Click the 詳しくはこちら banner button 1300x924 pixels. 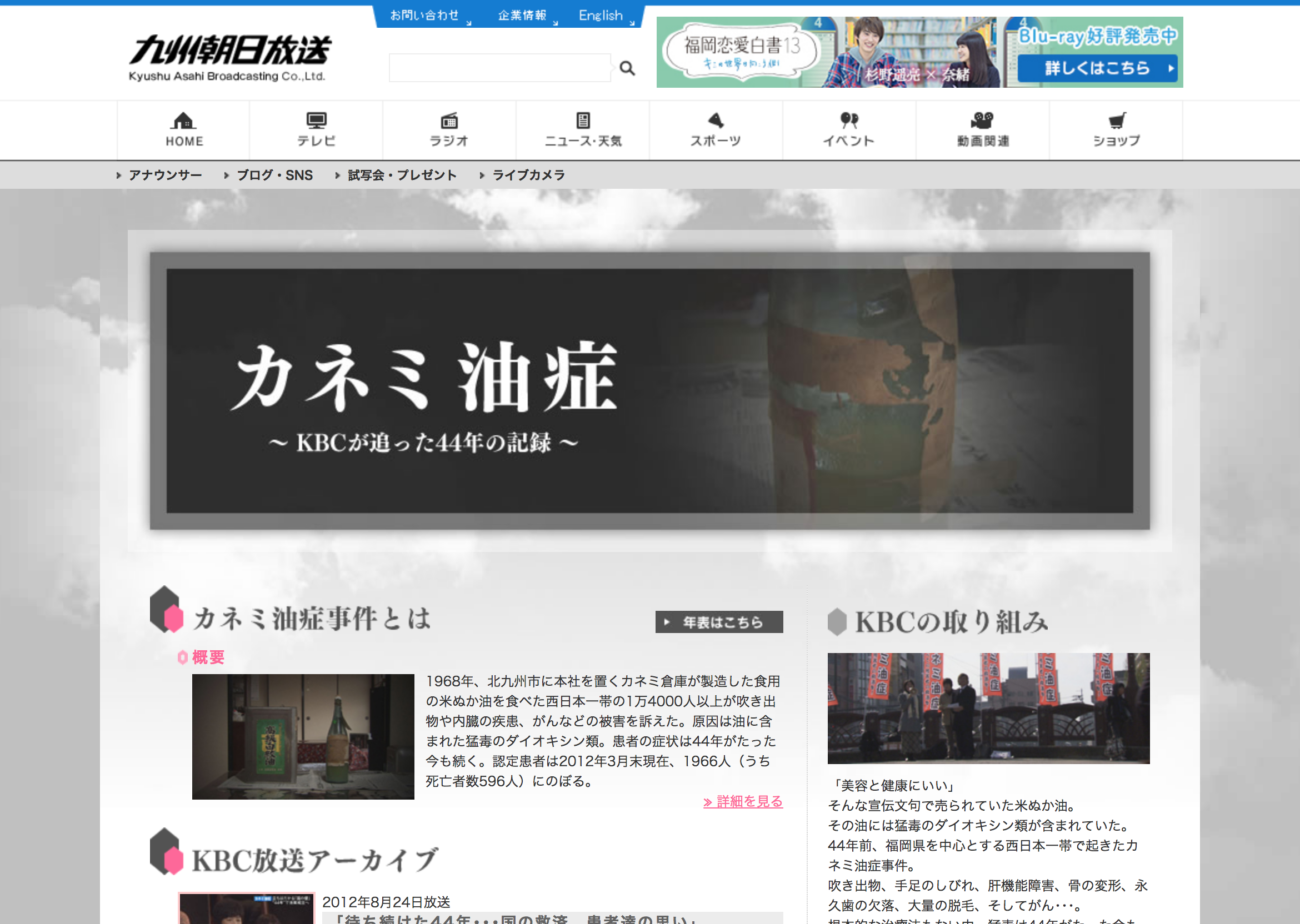[1097, 68]
